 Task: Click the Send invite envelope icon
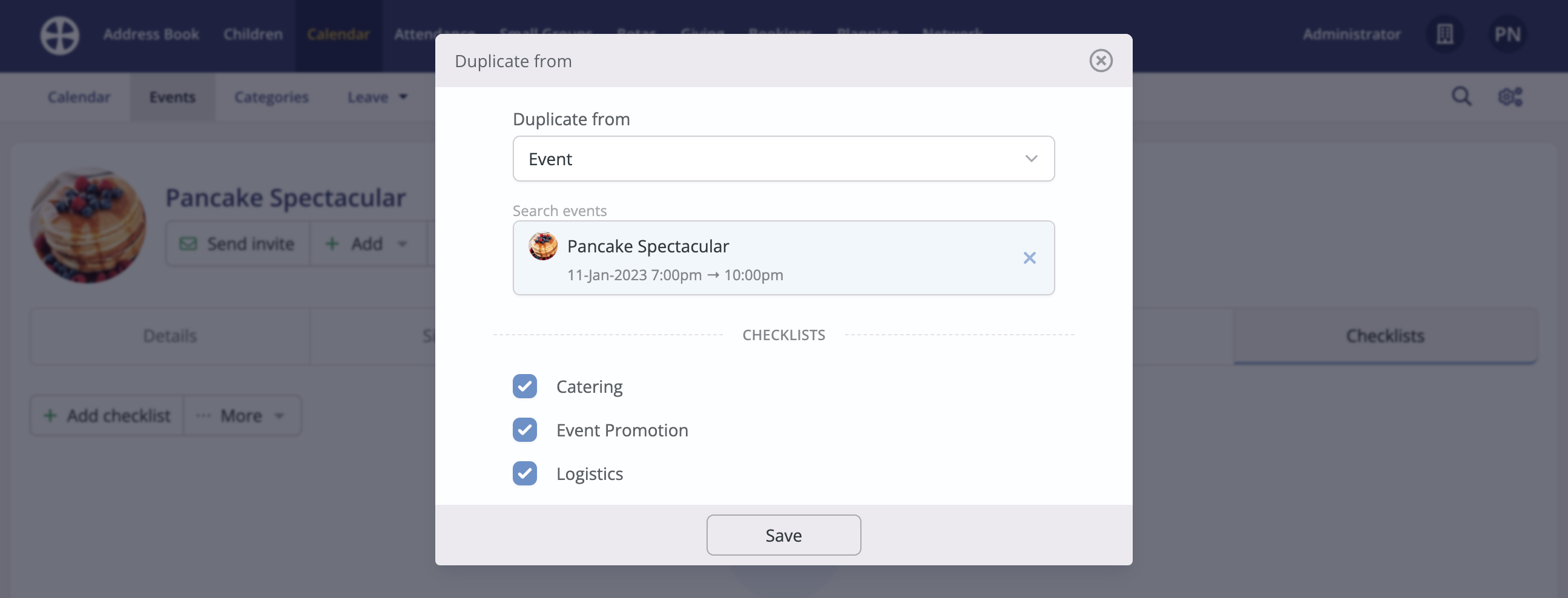[x=188, y=244]
